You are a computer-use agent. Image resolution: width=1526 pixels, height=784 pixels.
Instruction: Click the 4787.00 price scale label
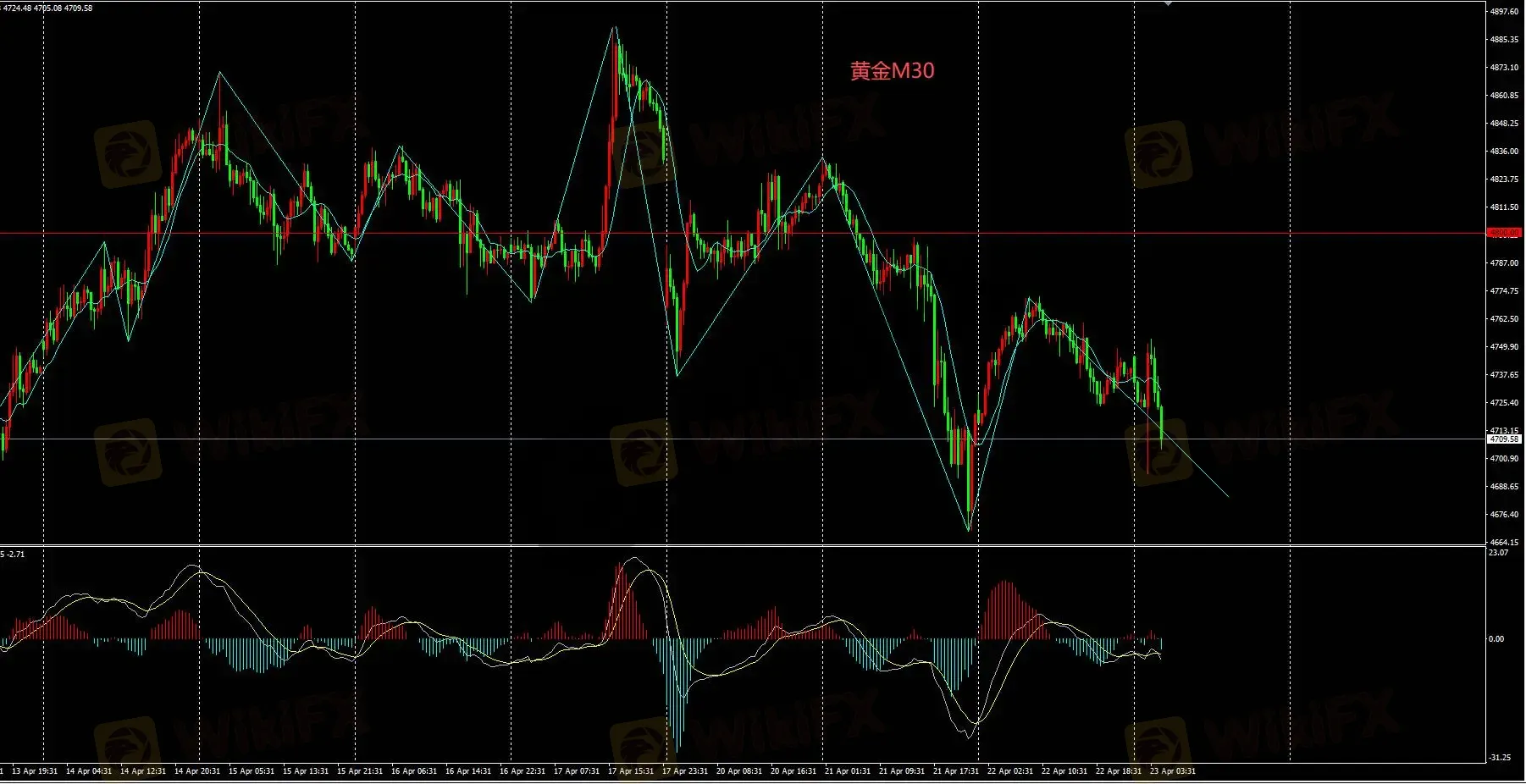[1504, 263]
